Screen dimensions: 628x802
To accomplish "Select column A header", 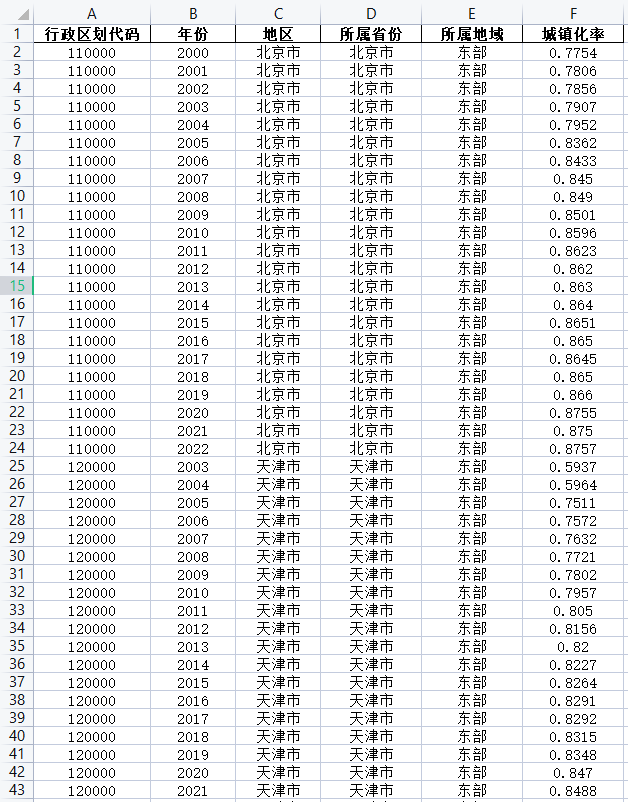I will 92,14.
